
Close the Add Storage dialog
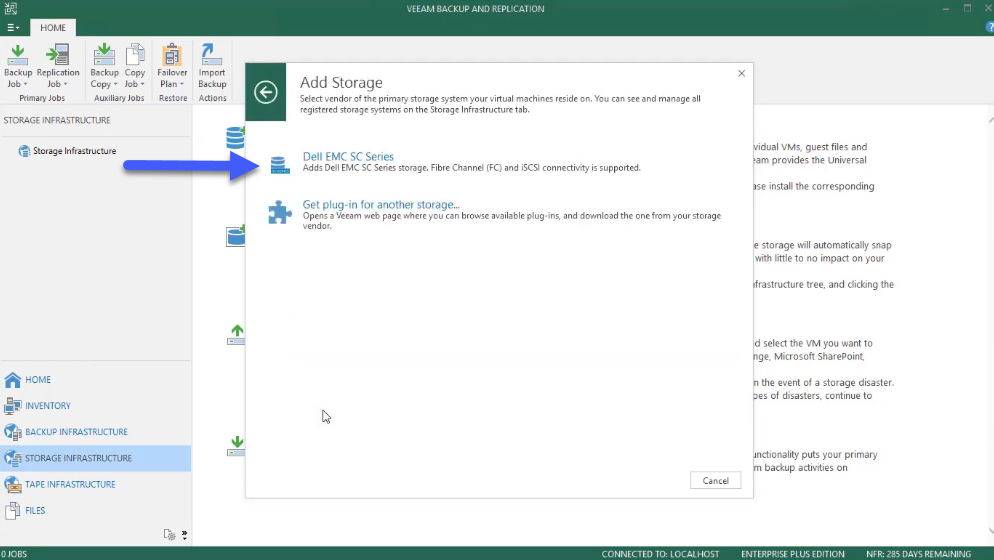pos(741,74)
